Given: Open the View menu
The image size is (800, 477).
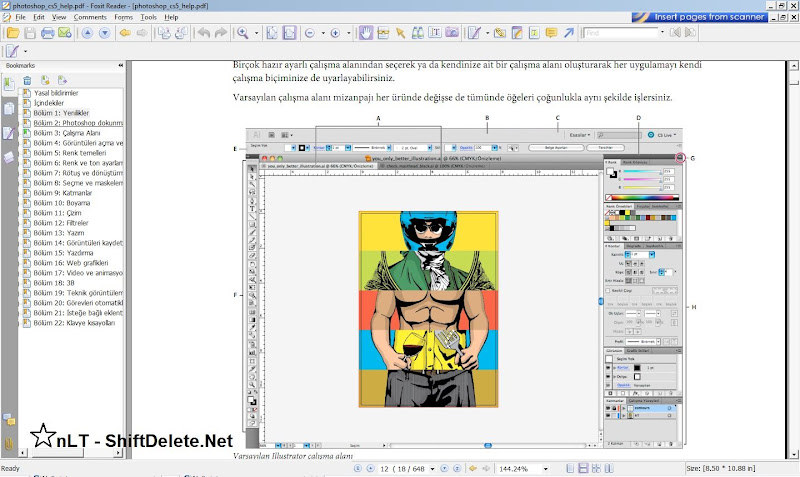Looking at the screenshot, I should [59, 17].
